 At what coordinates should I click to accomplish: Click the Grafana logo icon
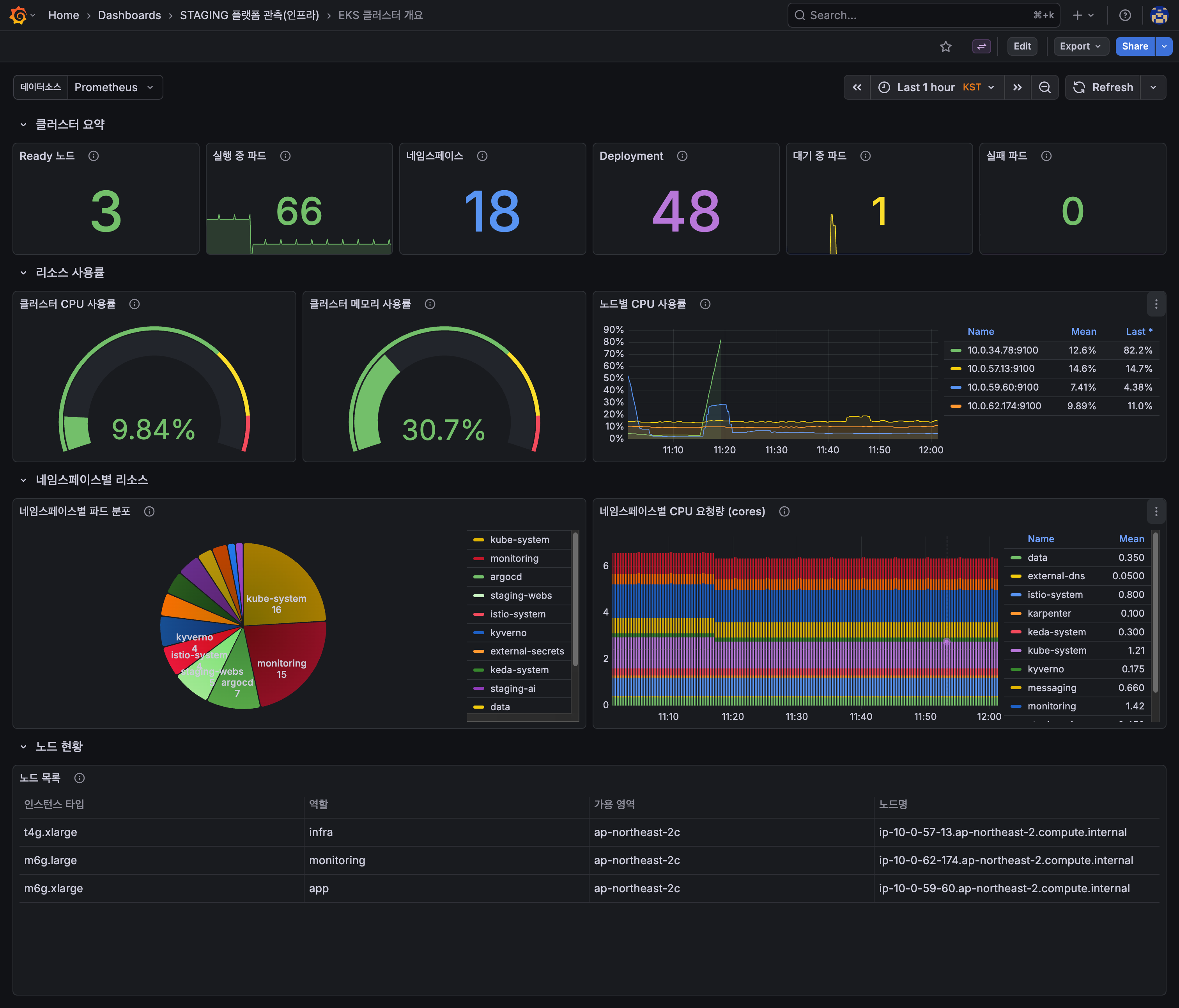pyautogui.click(x=18, y=15)
